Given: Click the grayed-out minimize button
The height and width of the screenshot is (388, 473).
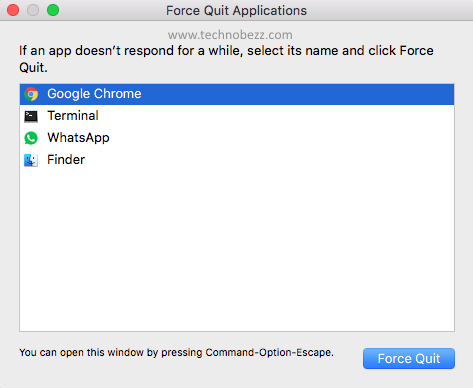Looking at the screenshot, I should 33,10.
